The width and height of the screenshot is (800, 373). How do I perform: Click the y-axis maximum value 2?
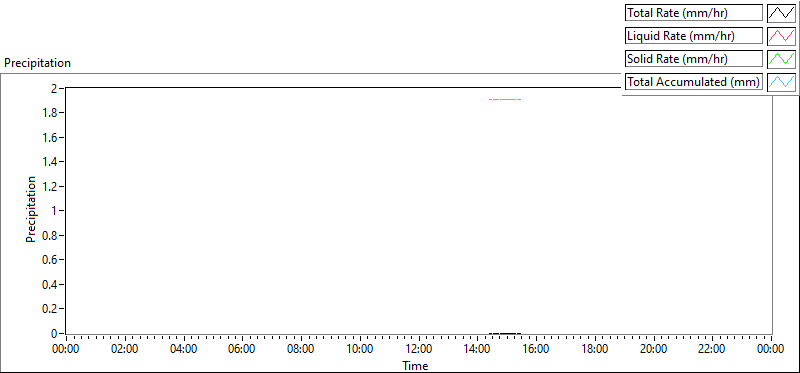pyautogui.click(x=55, y=88)
